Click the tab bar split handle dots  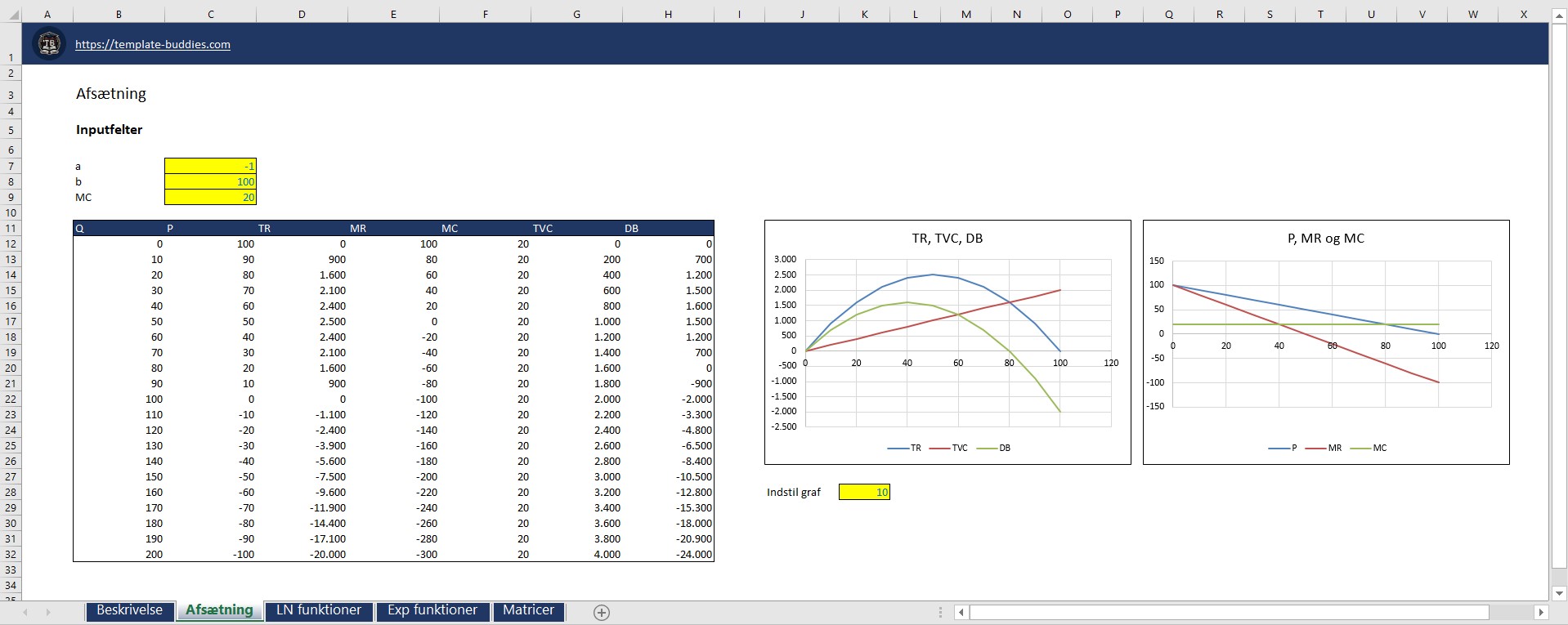[x=940, y=612]
